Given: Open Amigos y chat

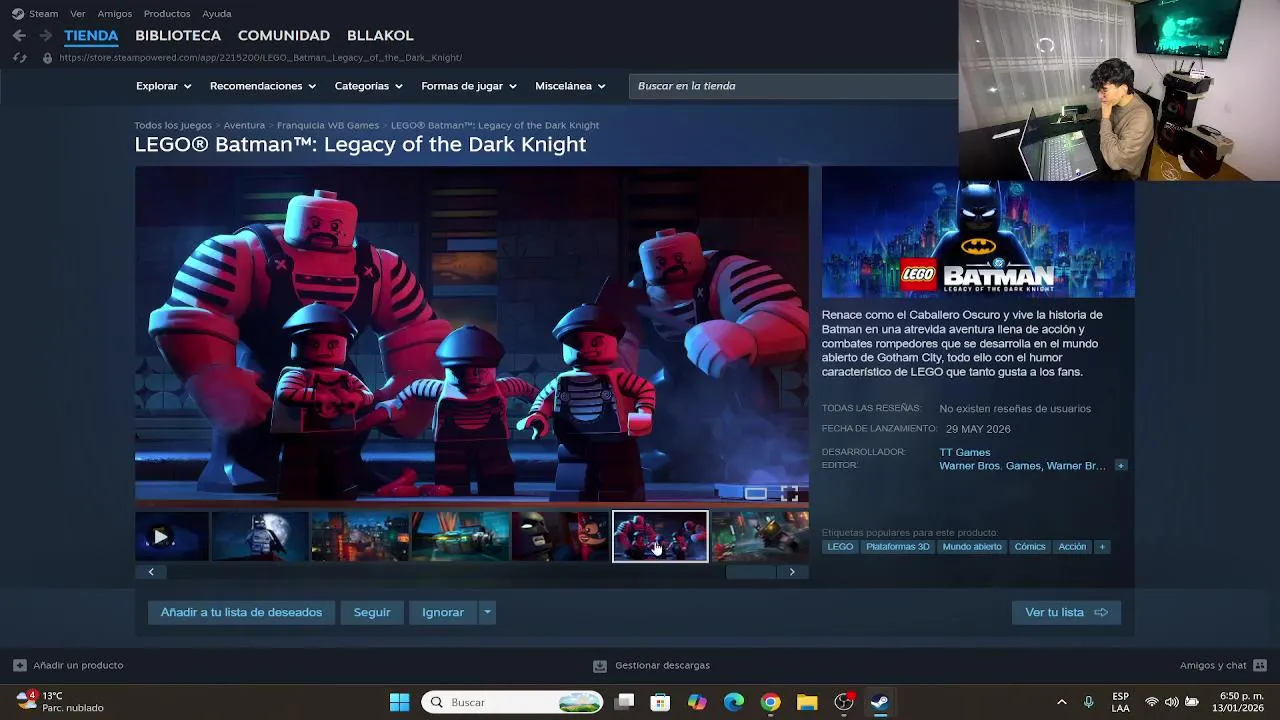Looking at the screenshot, I should [1223, 665].
